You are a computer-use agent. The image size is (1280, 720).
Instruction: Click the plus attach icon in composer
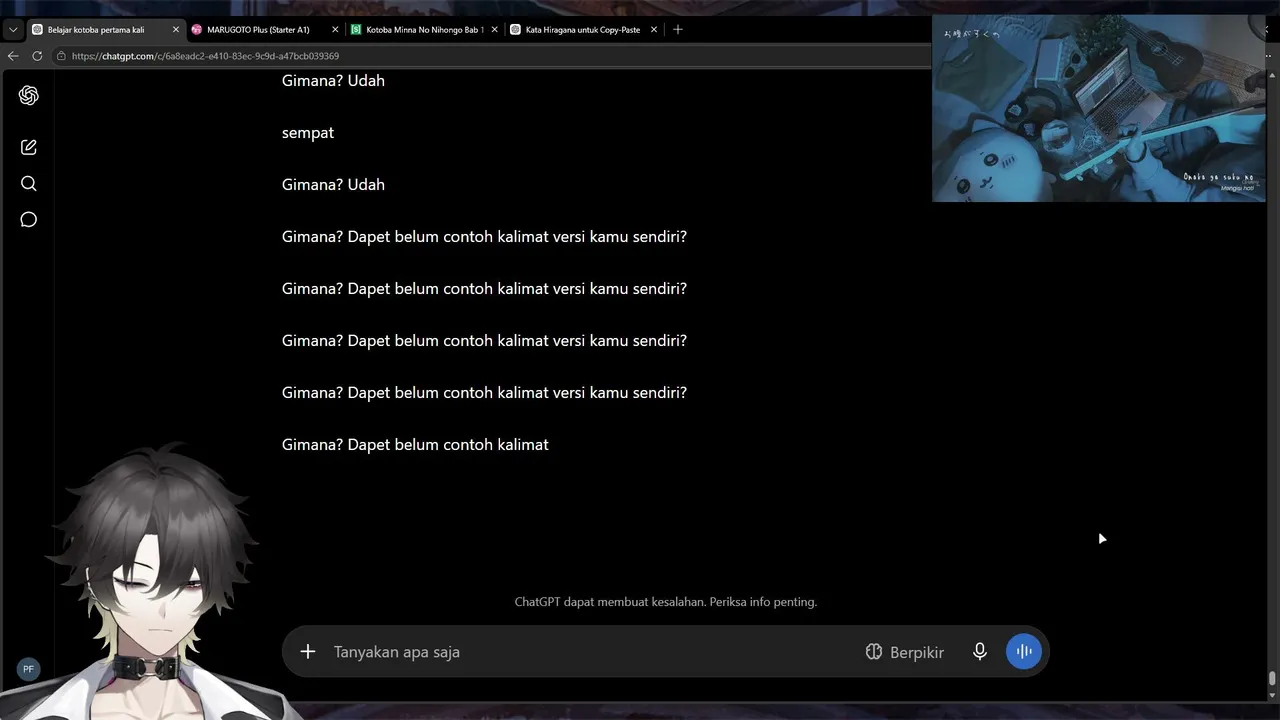[x=308, y=652]
